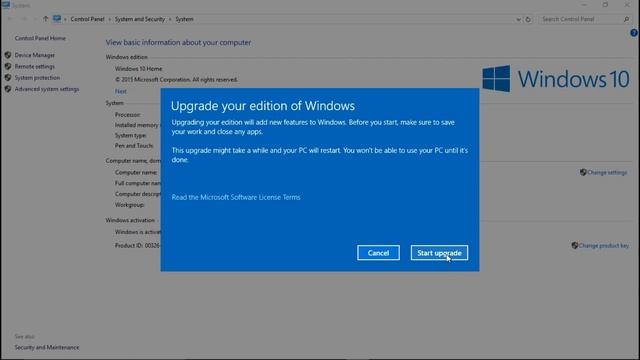Select System and Security breadcrumb

[x=140, y=19]
